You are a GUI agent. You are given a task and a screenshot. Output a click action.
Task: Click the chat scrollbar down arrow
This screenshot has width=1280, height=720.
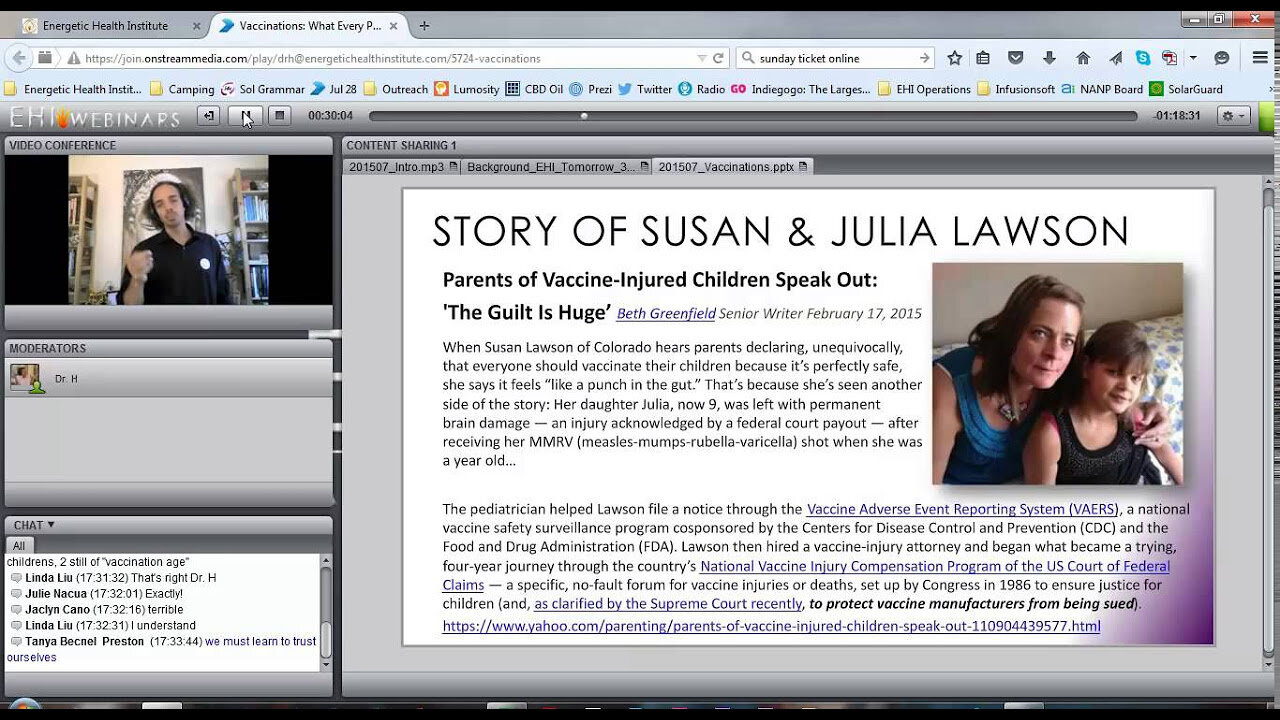point(325,665)
